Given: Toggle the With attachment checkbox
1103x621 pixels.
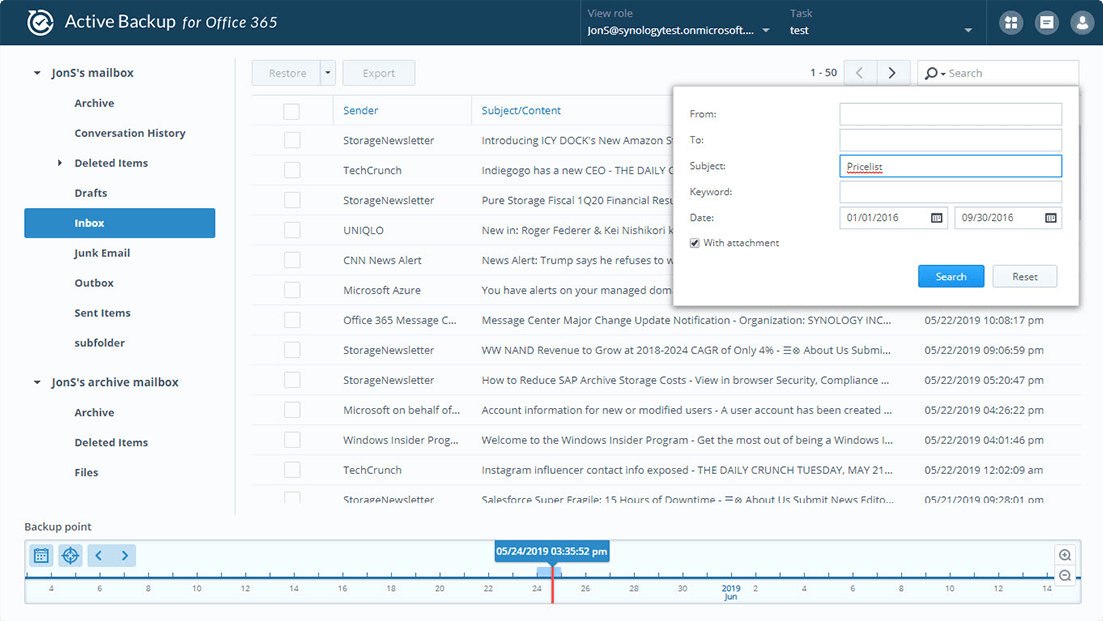Looking at the screenshot, I should (x=694, y=243).
